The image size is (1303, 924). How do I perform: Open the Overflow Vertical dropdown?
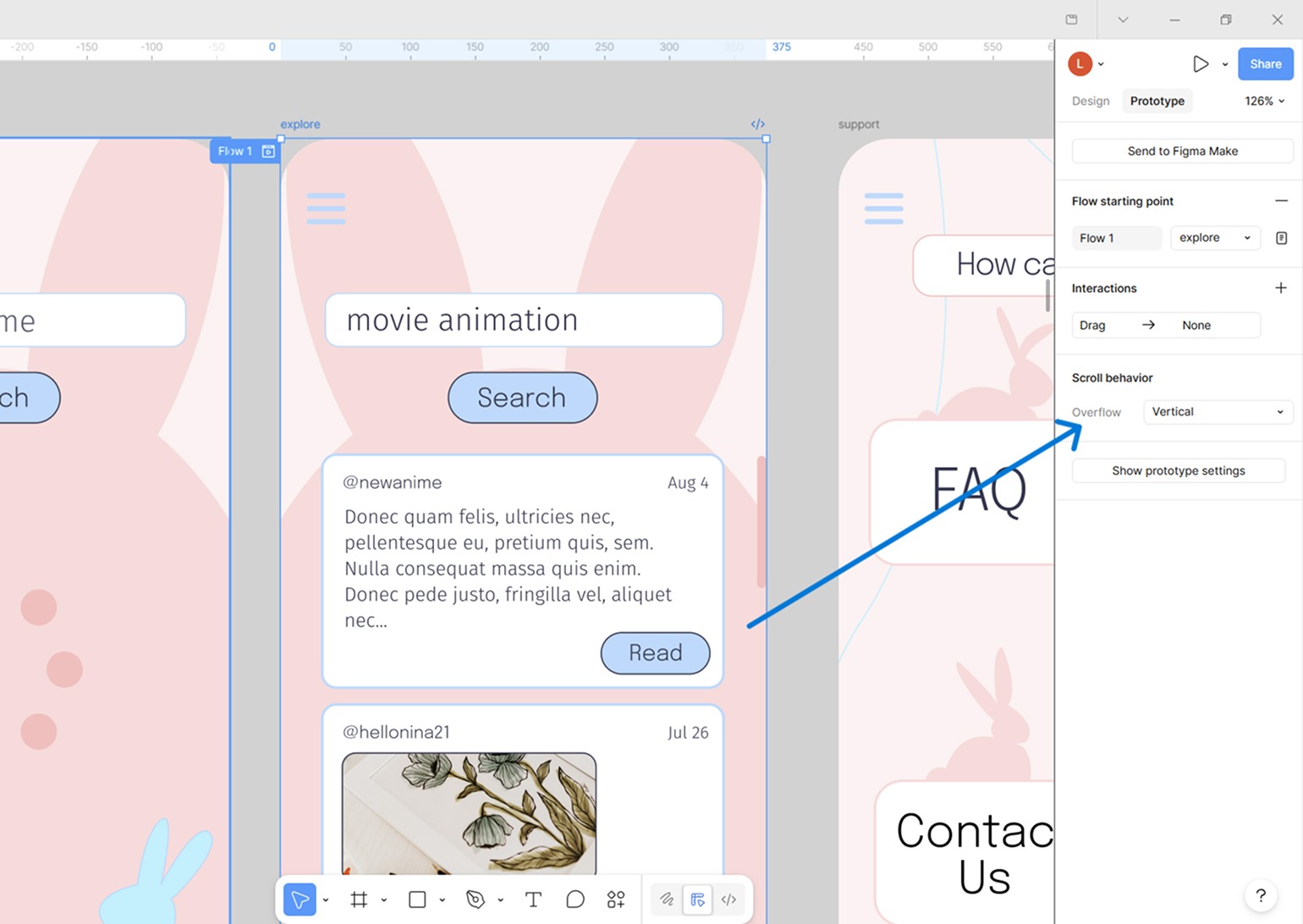click(x=1217, y=412)
